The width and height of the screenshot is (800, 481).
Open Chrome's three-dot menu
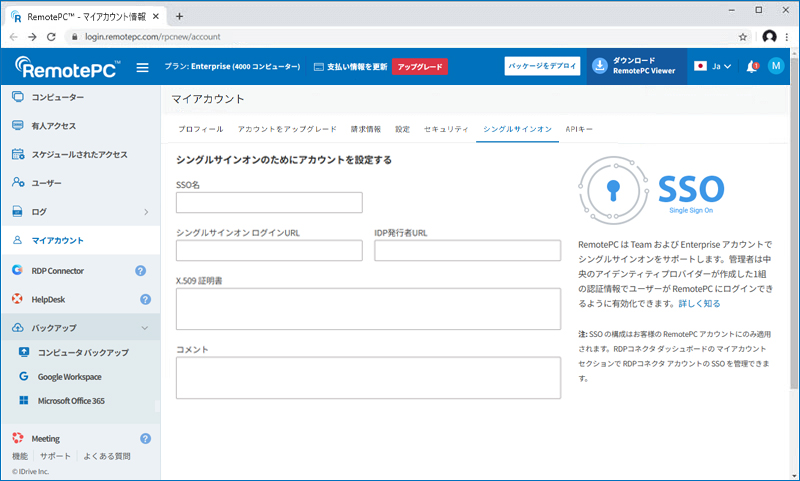pyautogui.click(x=787, y=37)
